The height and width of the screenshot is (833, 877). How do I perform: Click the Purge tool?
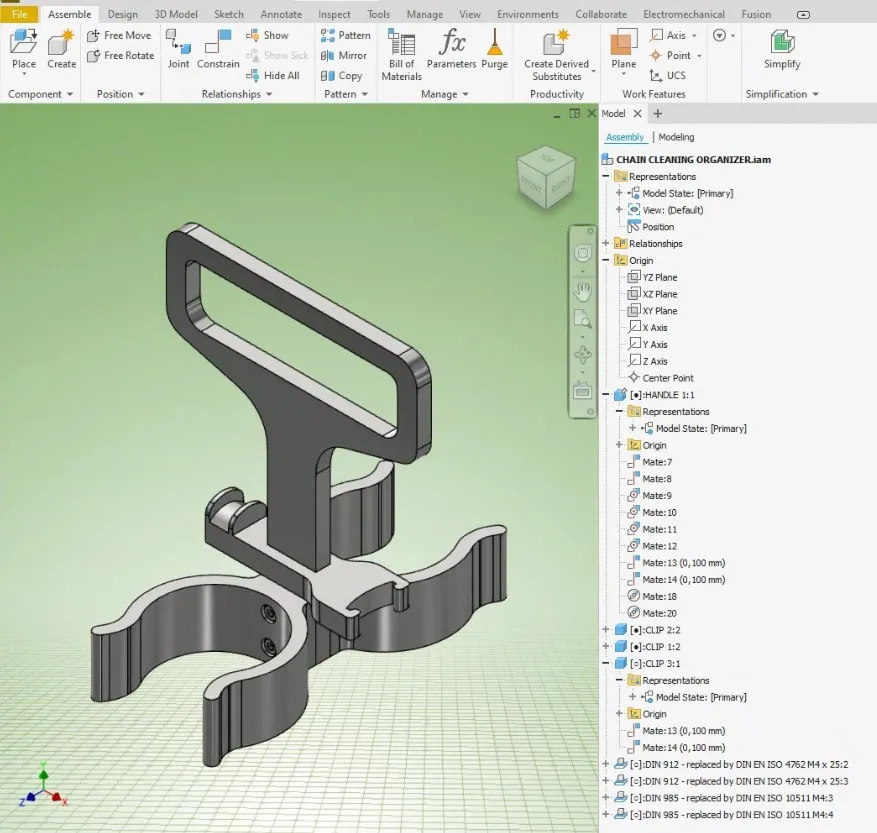494,50
